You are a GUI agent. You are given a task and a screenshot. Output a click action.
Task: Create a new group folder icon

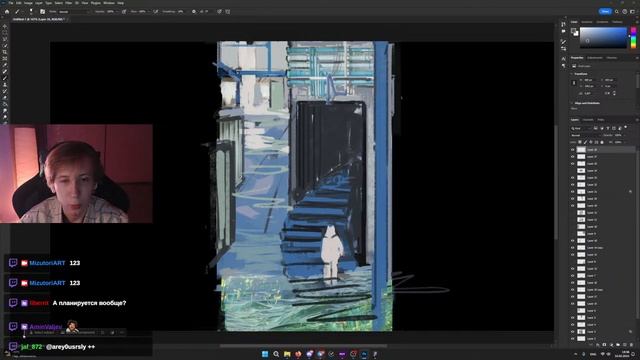(x=618, y=344)
